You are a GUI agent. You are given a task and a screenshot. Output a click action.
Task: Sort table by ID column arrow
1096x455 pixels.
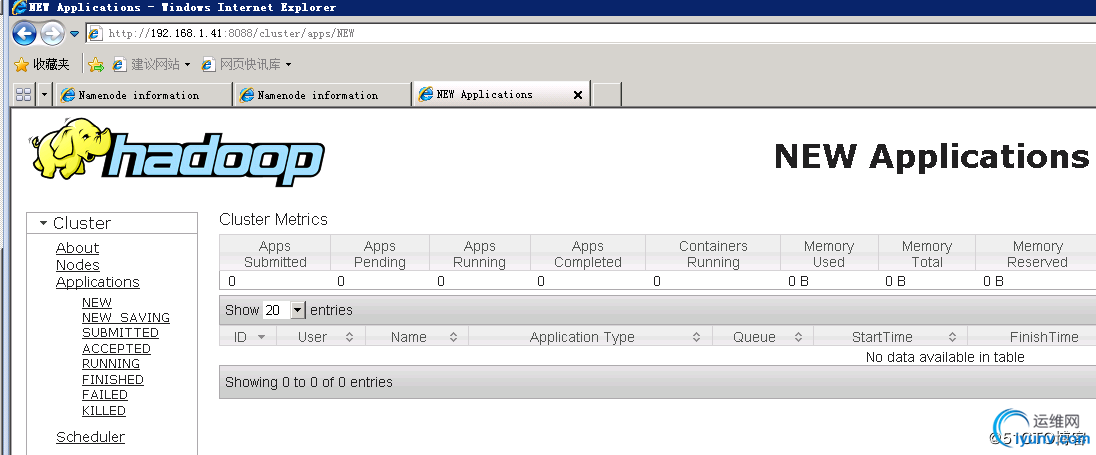click(x=262, y=337)
